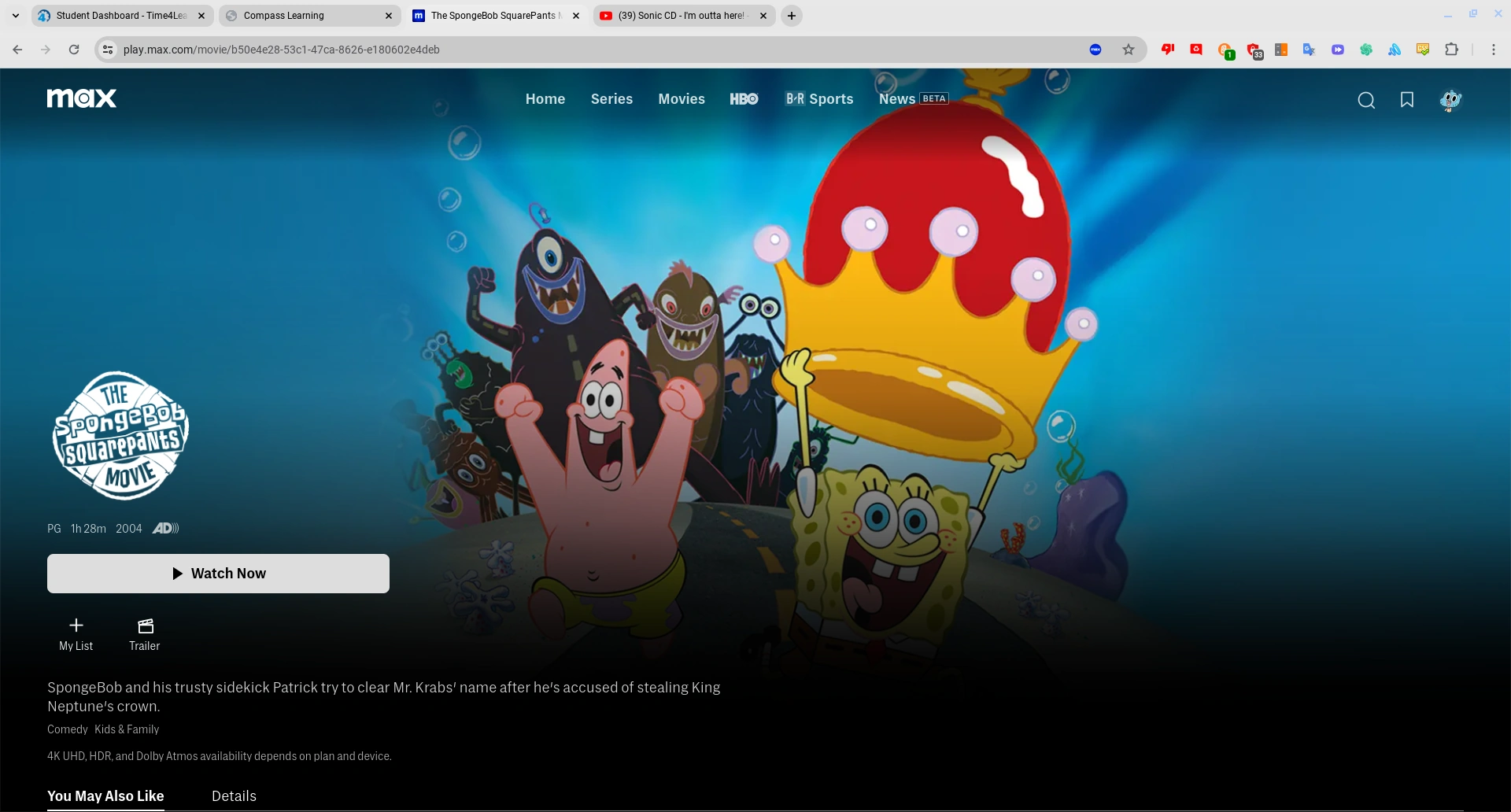Screen dimensions: 1511x812
Task: Open the Google Translate extension
Action: point(1309,49)
